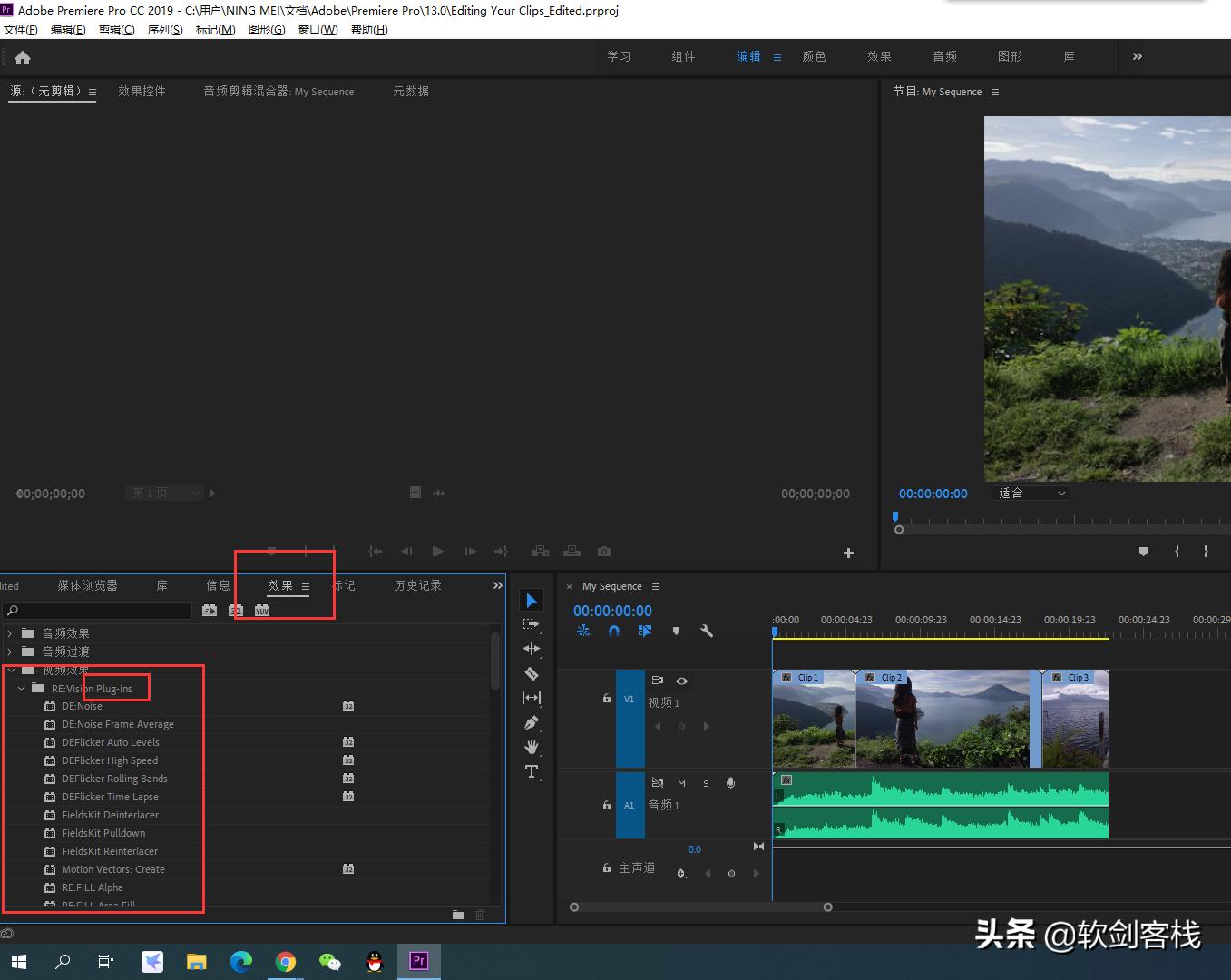Click the Home icon at top left
The height and width of the screenshot is (980, 1231).
click(23, 57)
